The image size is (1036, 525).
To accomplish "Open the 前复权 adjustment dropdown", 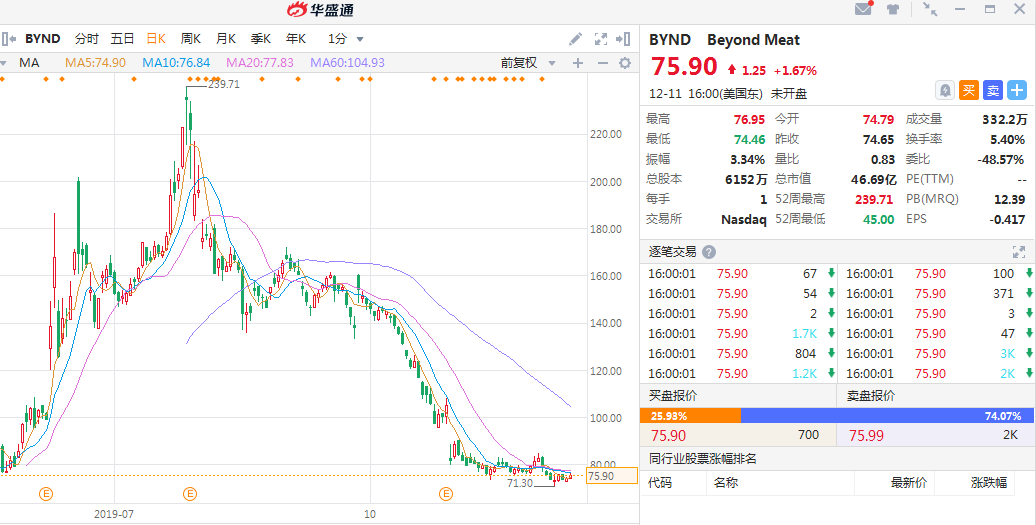I will click(x=528, y=63).
